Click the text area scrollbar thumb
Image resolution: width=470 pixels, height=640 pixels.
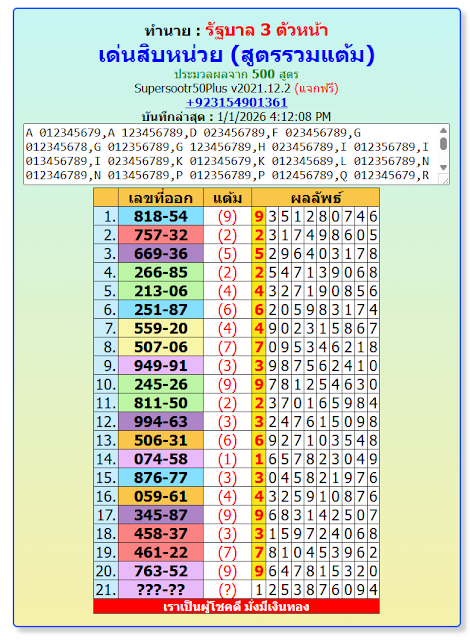click(443, 144)
